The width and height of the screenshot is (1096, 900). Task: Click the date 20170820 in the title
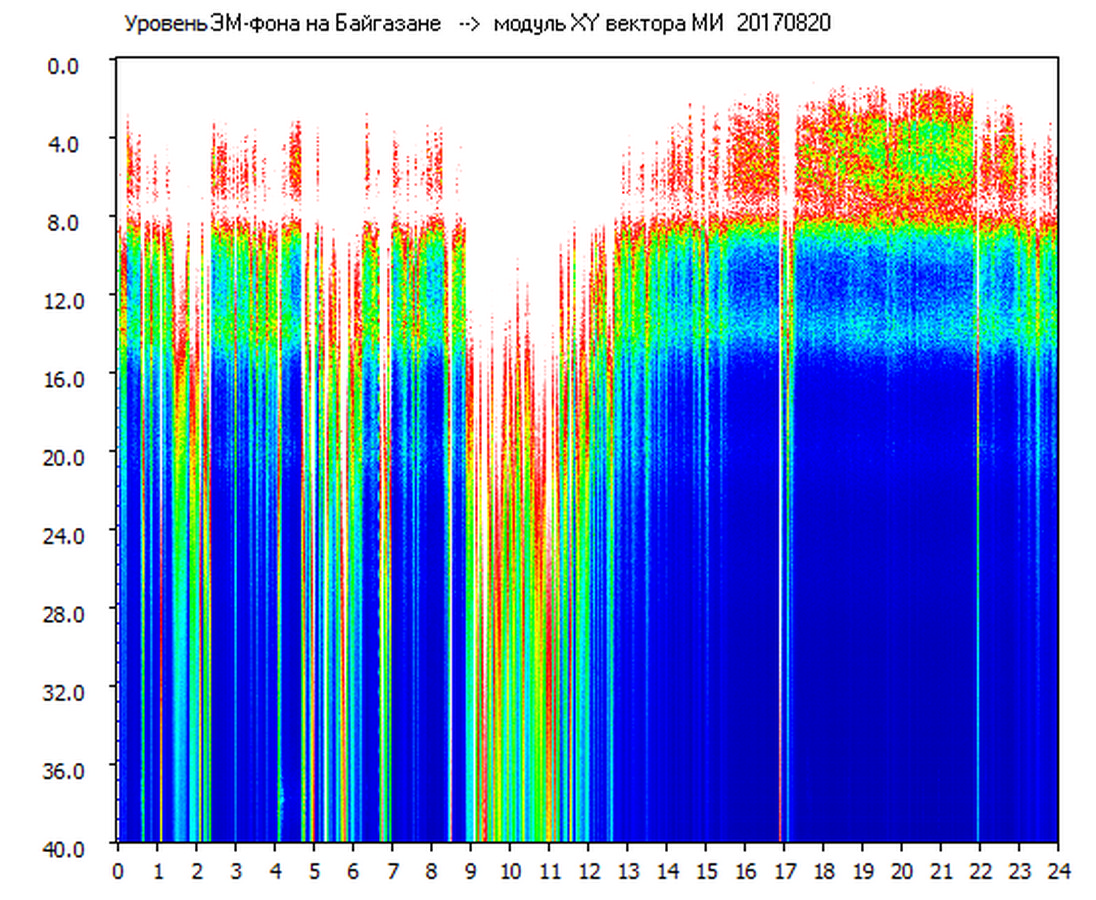pos(783,24)
